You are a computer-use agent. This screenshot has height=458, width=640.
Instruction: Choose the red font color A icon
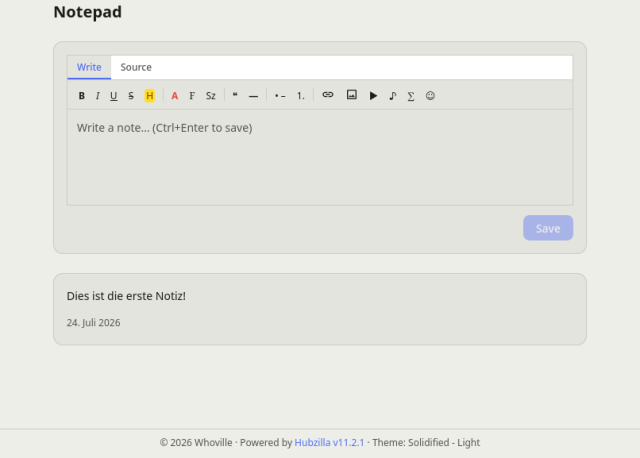tap(175, 96)
